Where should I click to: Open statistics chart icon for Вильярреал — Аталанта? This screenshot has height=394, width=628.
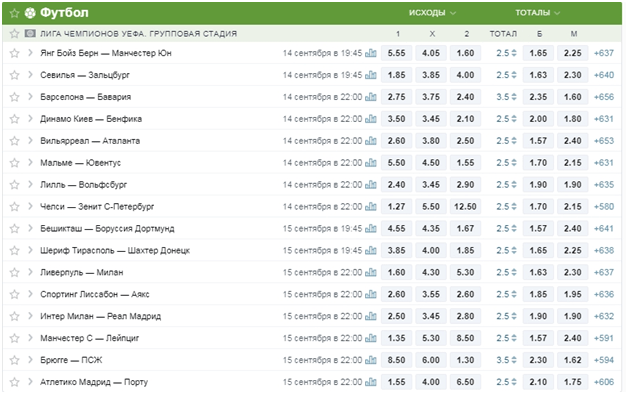point(371,141)
